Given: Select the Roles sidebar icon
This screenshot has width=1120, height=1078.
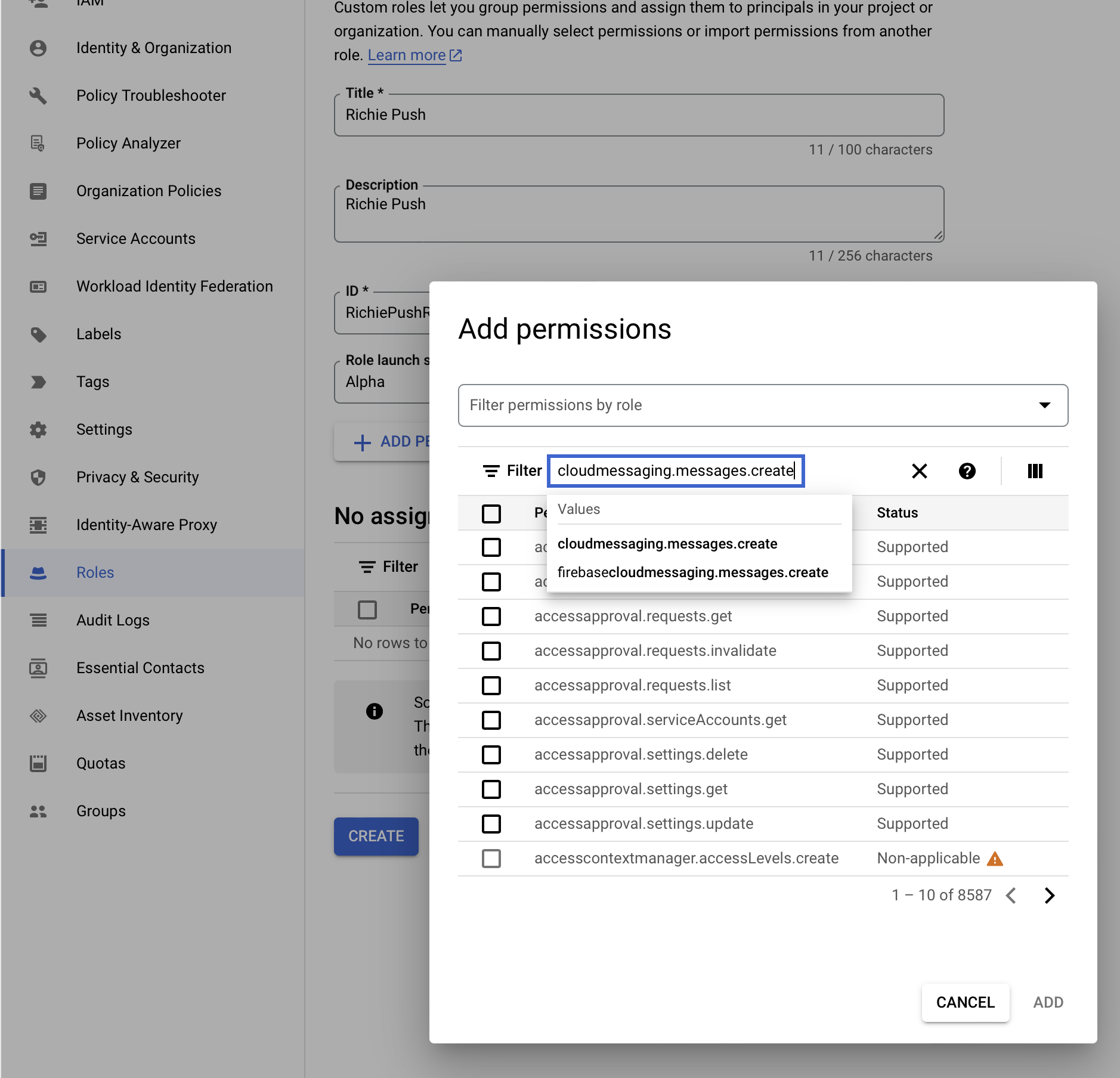Looking at the screenshot, I should [x=38, y=572].
